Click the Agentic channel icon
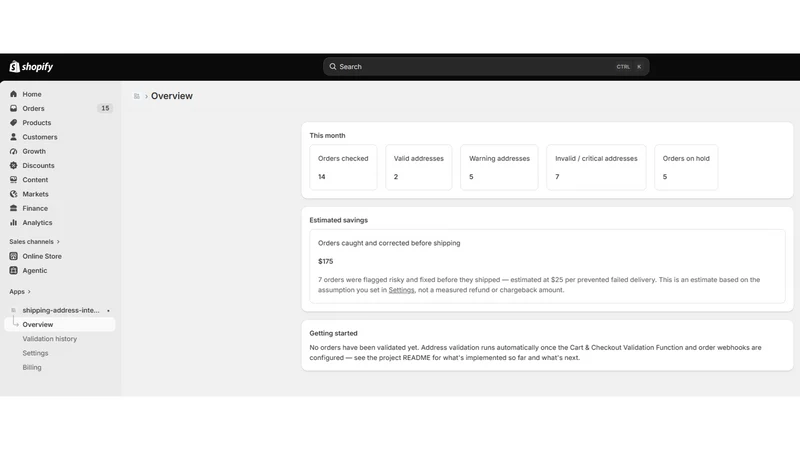Image resolution: width=800 pixels, height=450 pixels. [13, 270]
